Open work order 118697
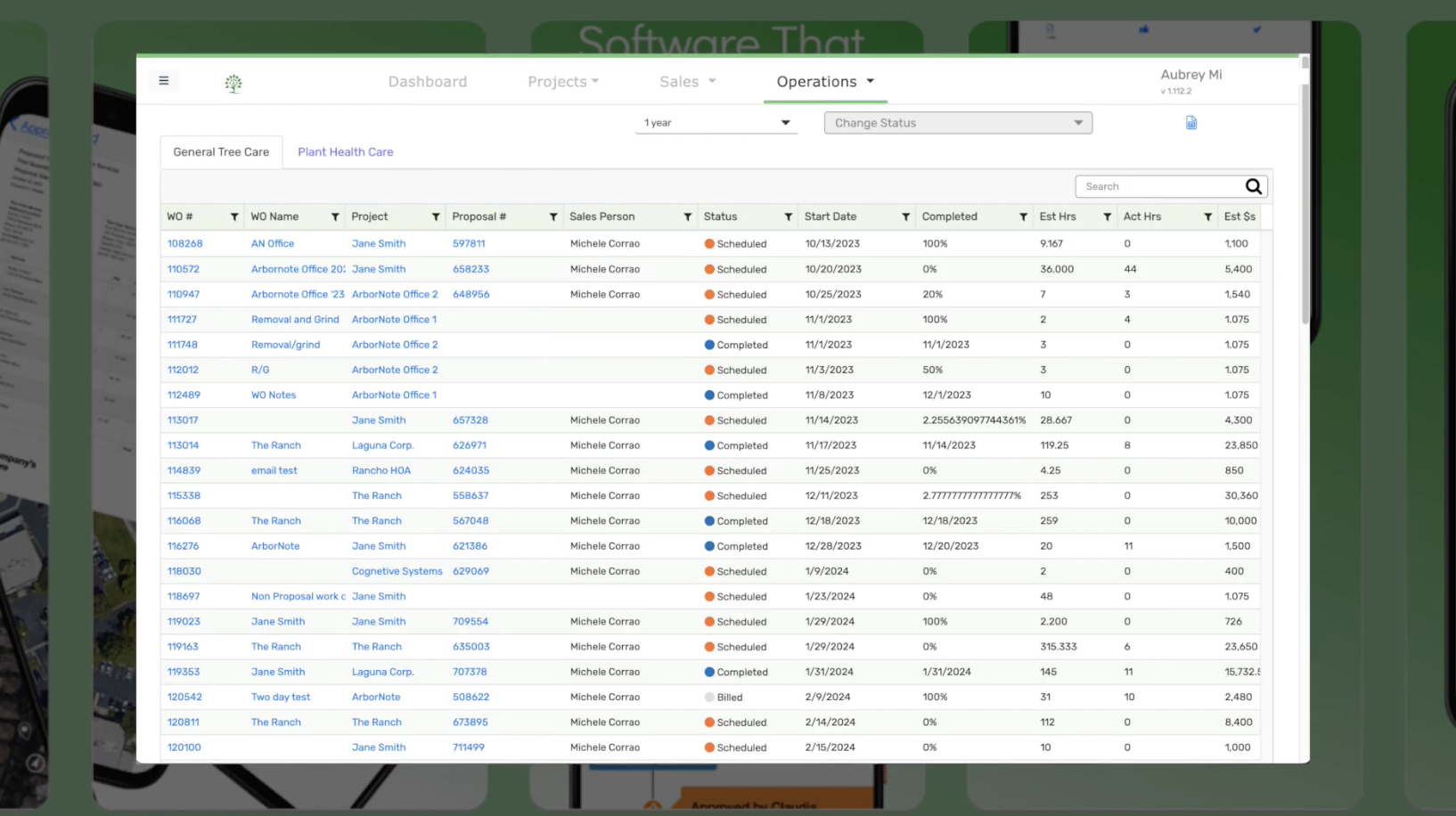The image size is (1456, 816). [184, 597]
